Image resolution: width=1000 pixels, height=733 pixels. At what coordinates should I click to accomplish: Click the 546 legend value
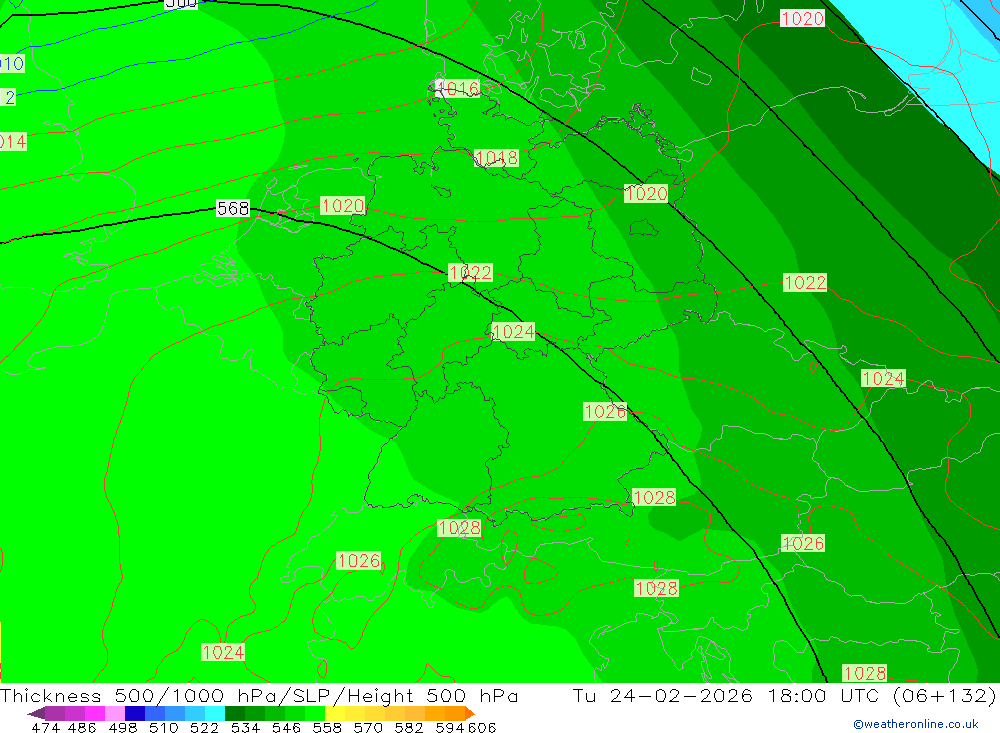point(286,727)
